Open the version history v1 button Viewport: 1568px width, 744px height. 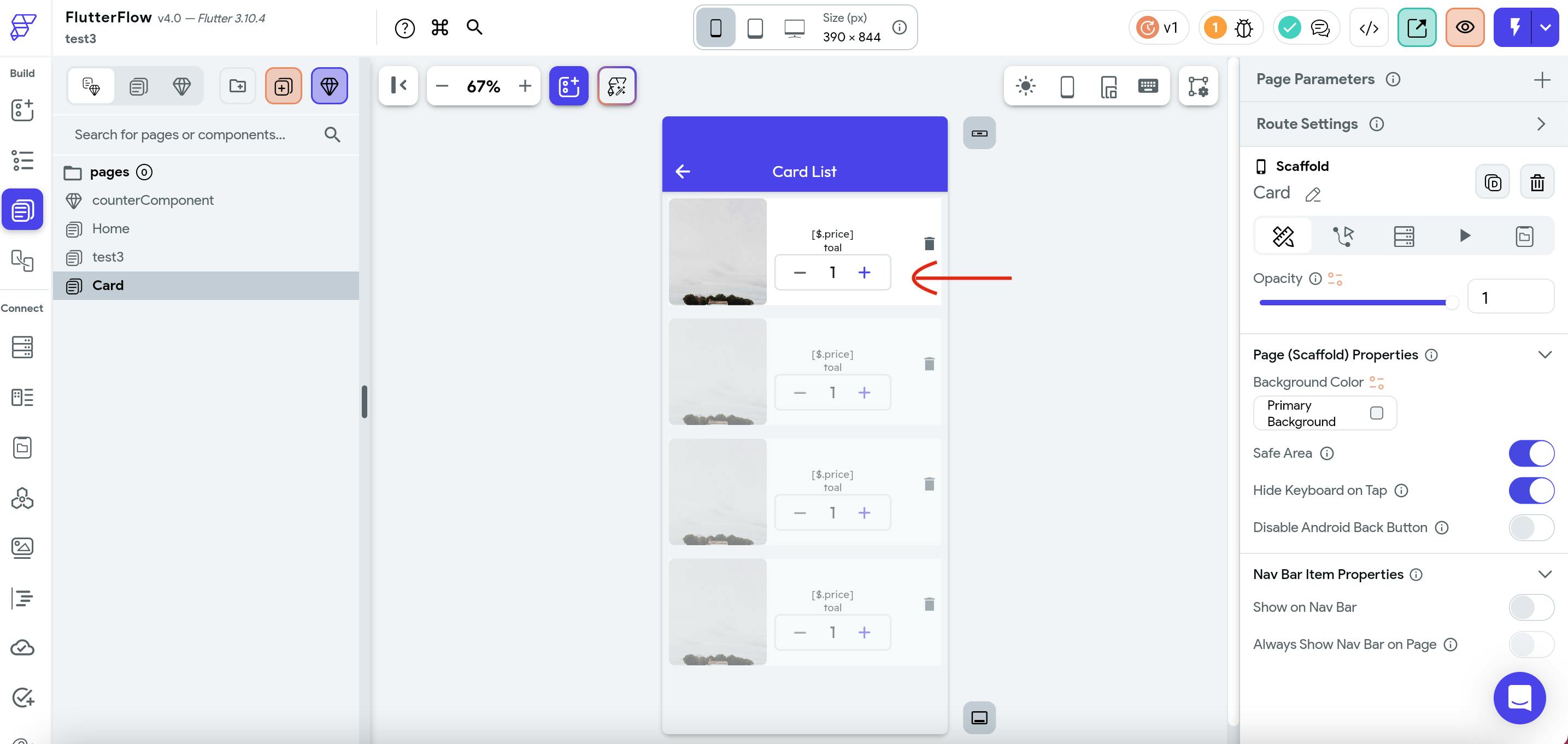1158,27
